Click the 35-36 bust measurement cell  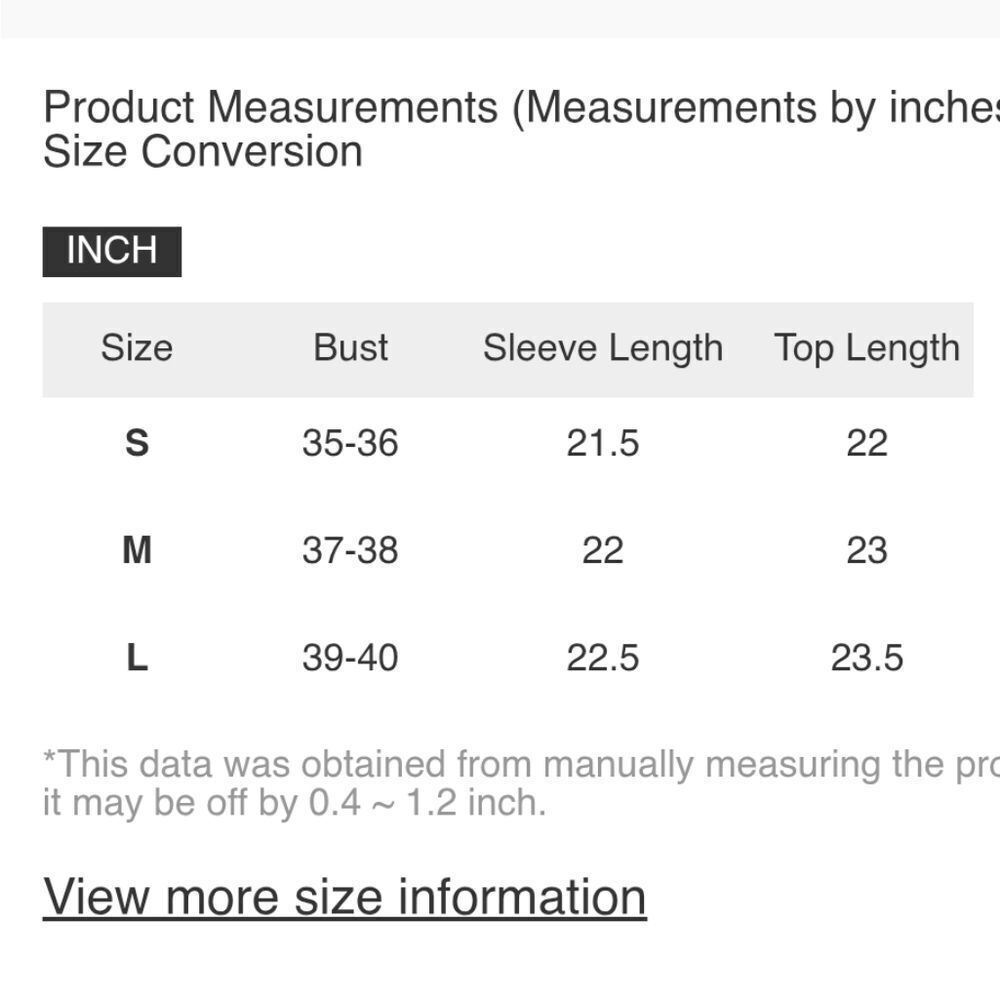tap(350, 443)
